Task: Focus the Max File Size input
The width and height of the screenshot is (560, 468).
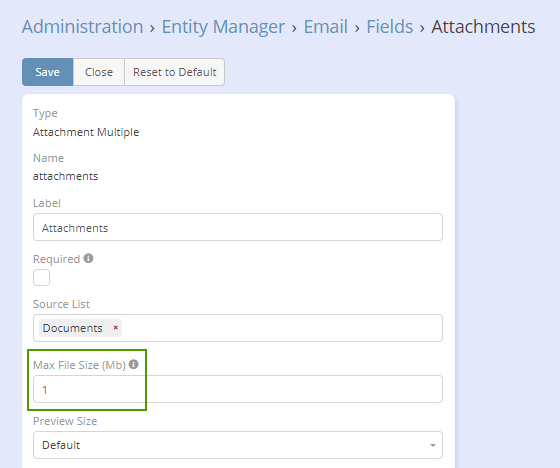Action: (x=238, y=389)
